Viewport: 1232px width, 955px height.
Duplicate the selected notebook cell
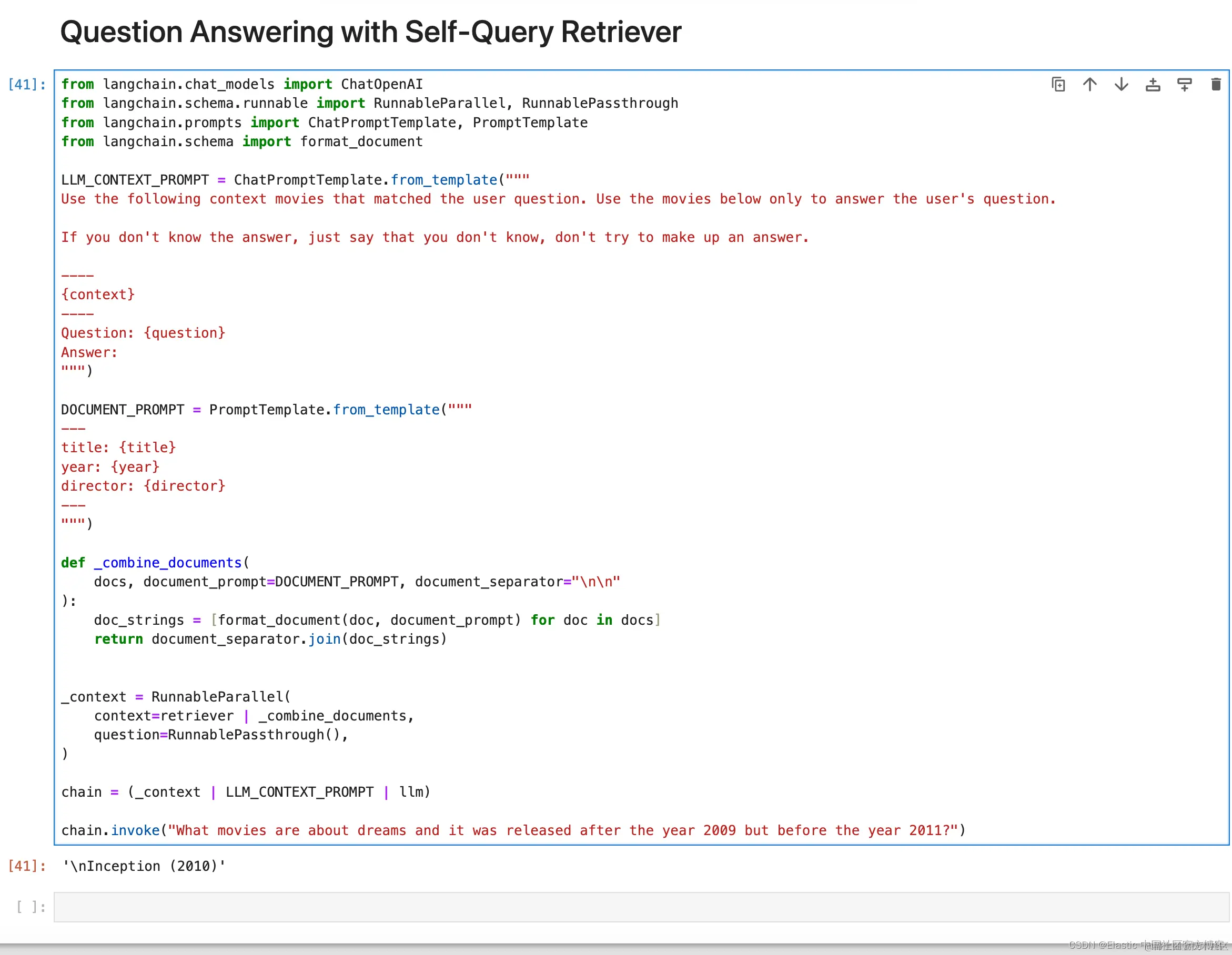pyautogui.click(x=1058, y=85)
